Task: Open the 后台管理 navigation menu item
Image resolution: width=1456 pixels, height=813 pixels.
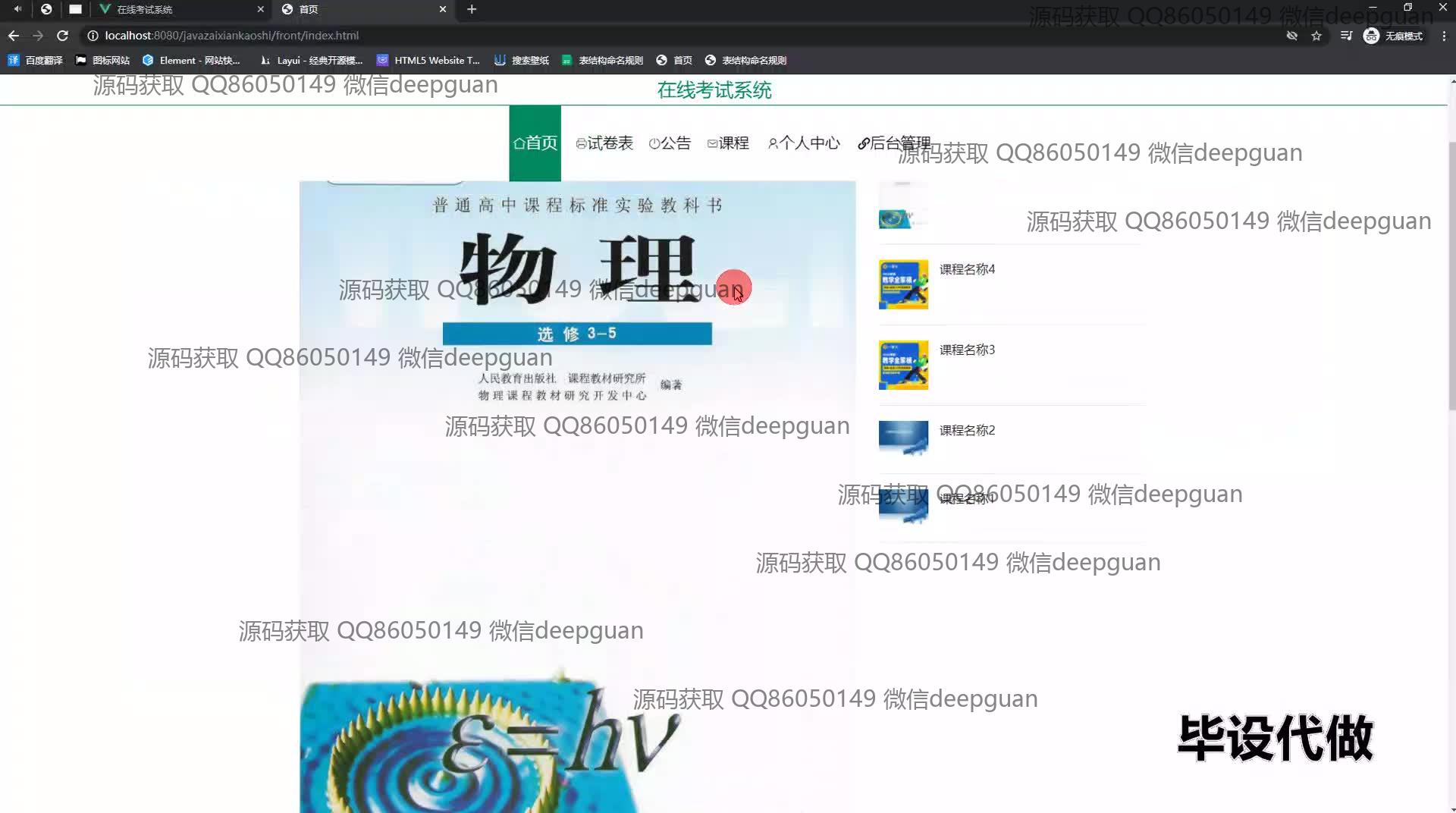Action: 894,143
